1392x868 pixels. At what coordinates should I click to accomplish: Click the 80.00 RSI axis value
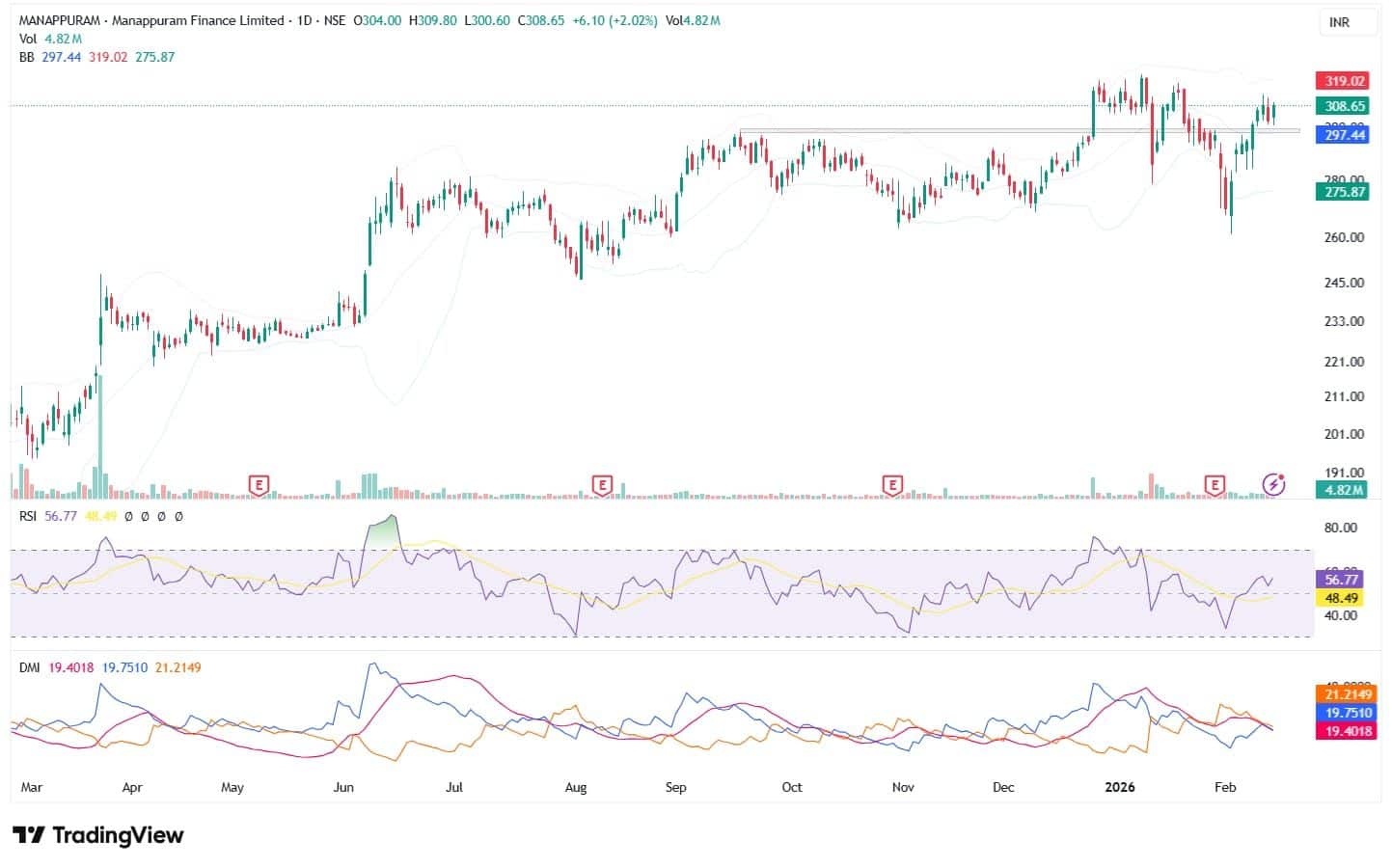pyautogui.click(x=1341, y=528)
